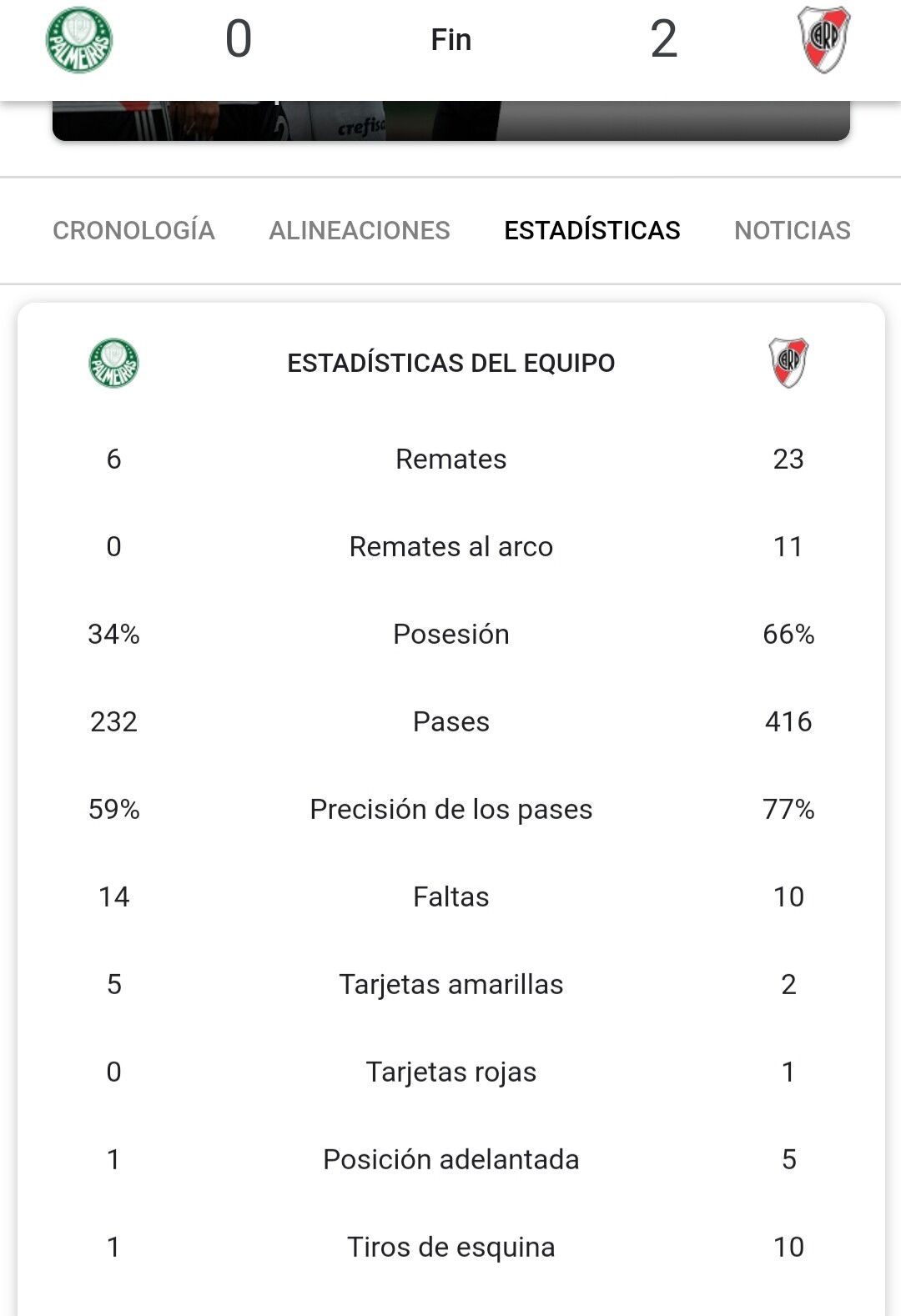Go to the Noticias tab
Screen dimensions: 901x1316
coord(793,230)
